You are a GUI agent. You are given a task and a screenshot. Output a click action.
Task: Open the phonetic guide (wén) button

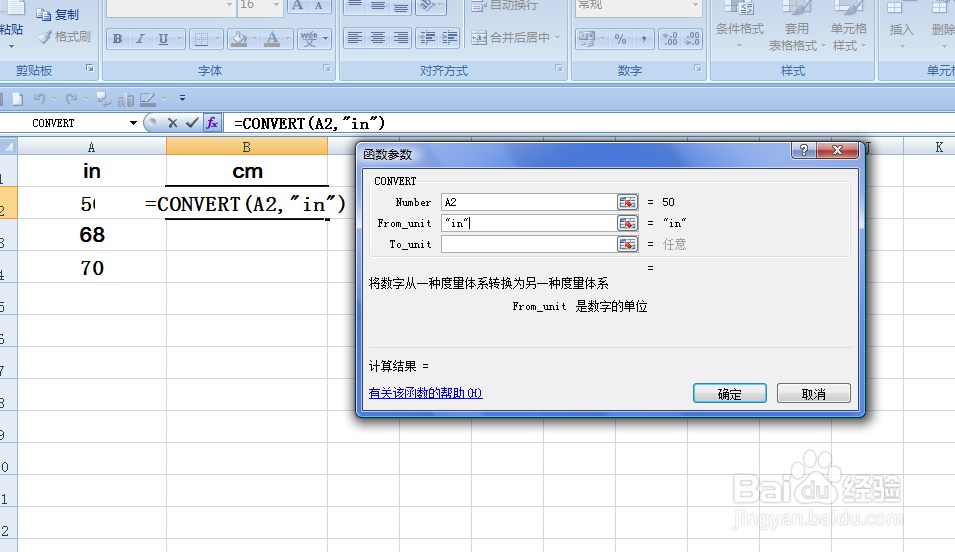309,39
